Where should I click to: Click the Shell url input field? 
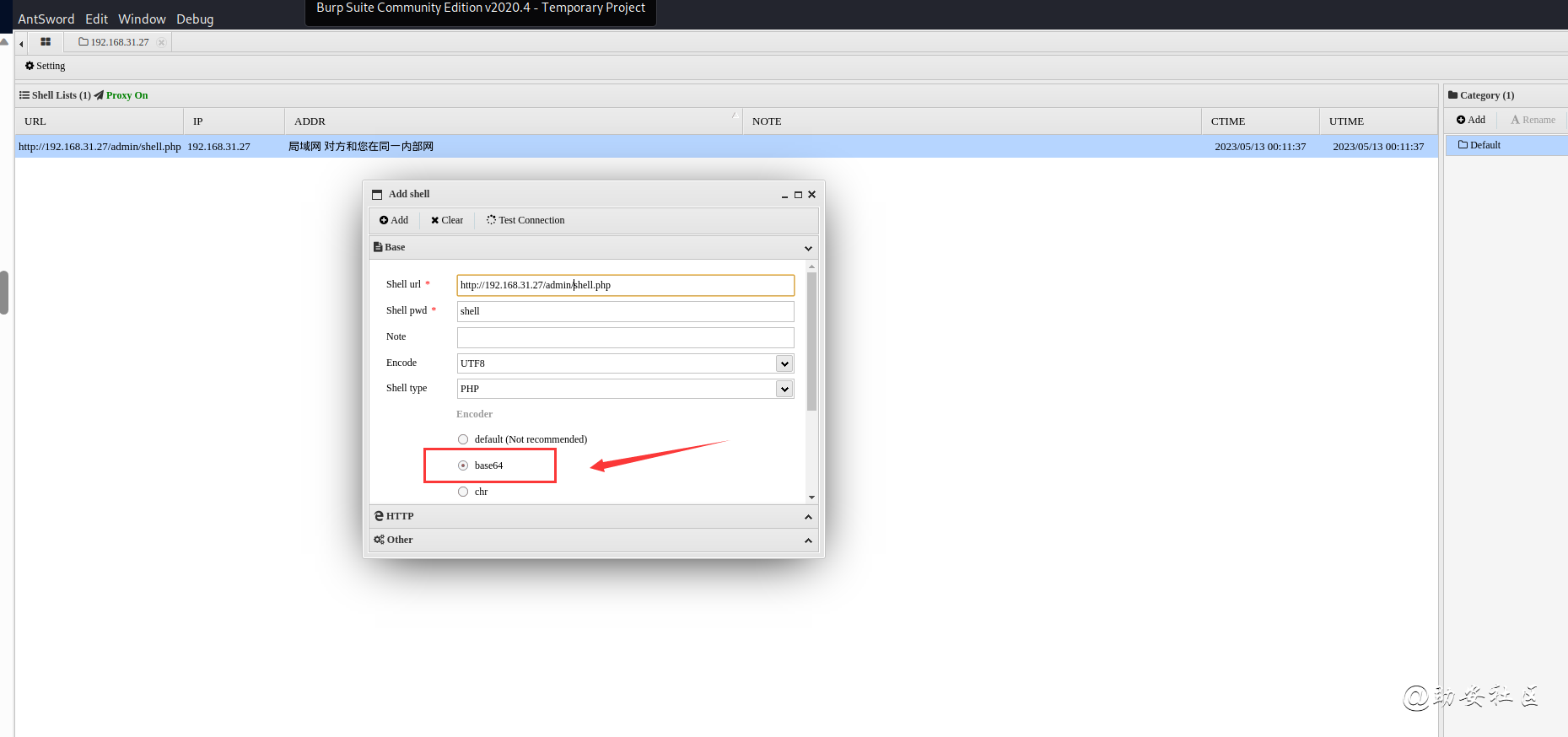pyautogui.click(x=626, y=285)
